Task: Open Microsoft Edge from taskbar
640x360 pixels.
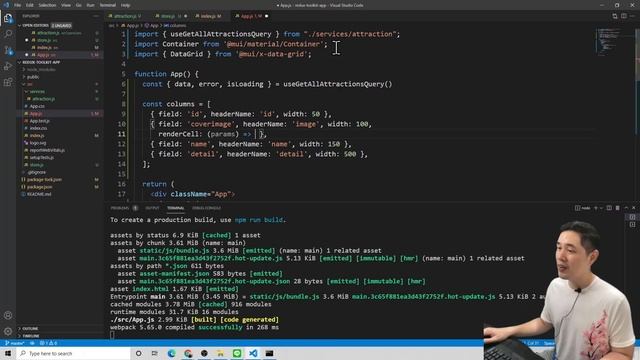Action: point(171,353)
